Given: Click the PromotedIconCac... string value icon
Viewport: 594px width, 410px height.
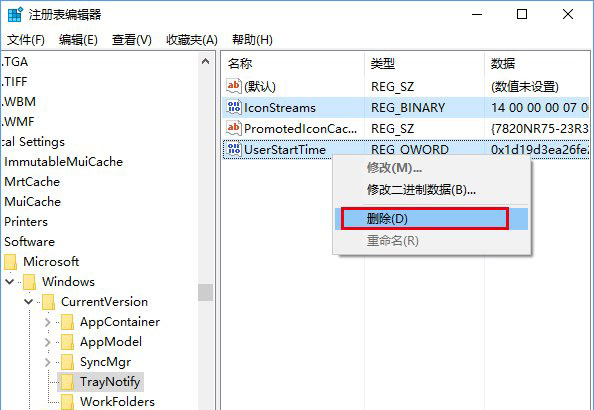Looking at the screenshot, I should click(x=234, y=128).
